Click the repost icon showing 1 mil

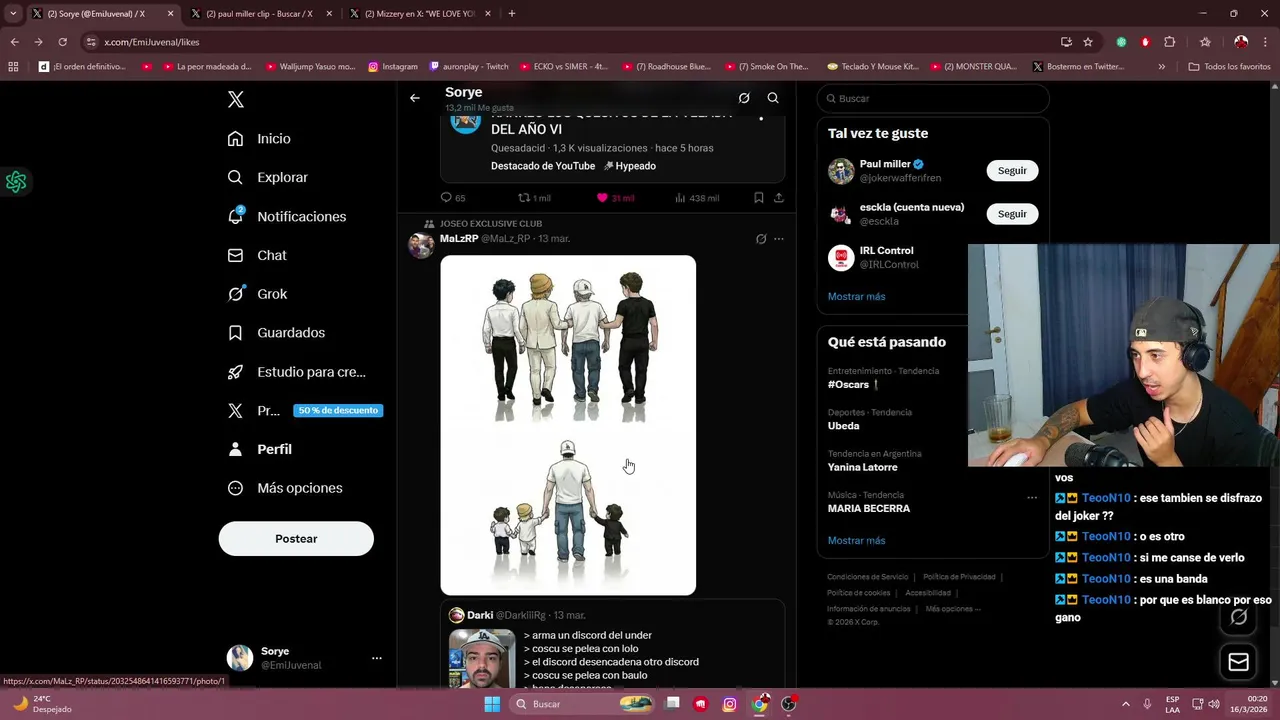tap(524, 198)
